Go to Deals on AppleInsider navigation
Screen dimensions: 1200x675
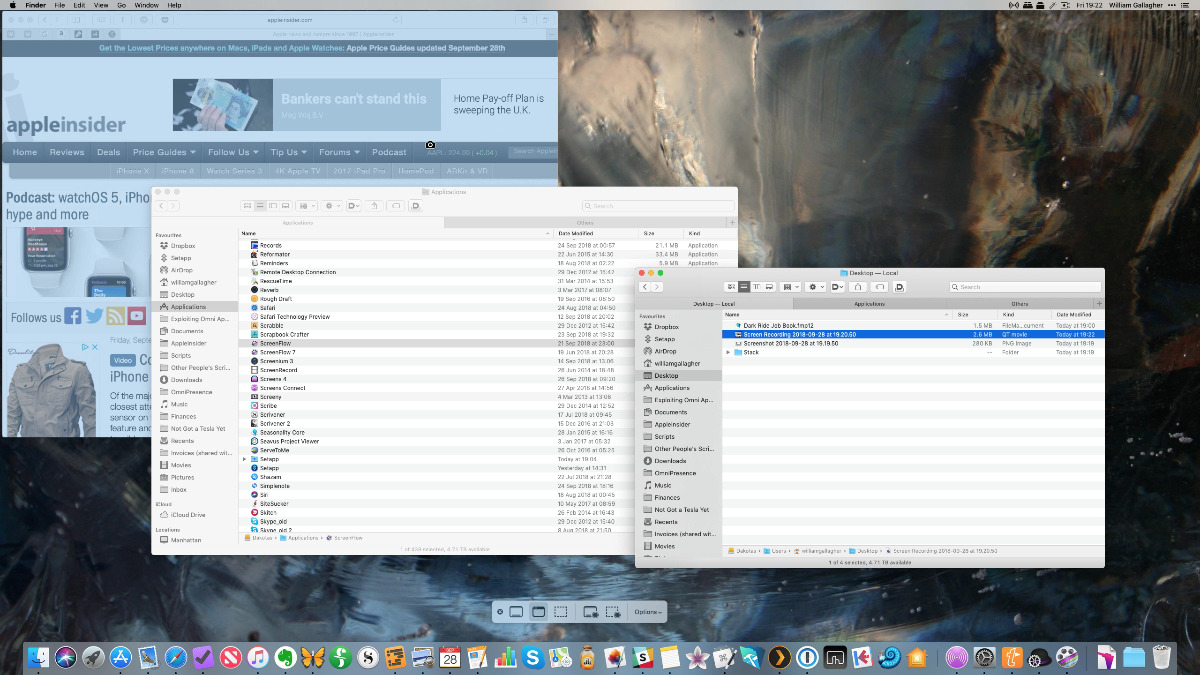pyautogui.click(x=108, y=152)
